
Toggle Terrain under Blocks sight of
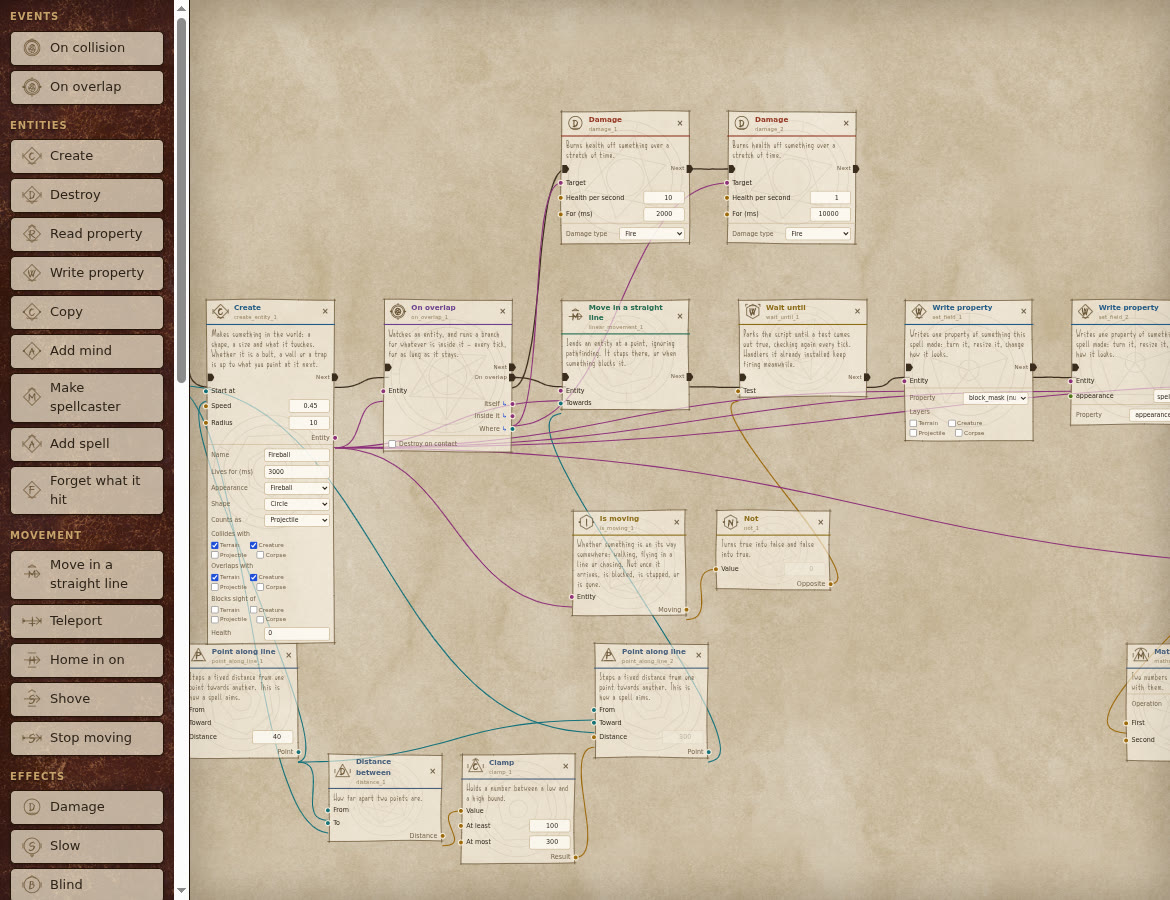215,610
